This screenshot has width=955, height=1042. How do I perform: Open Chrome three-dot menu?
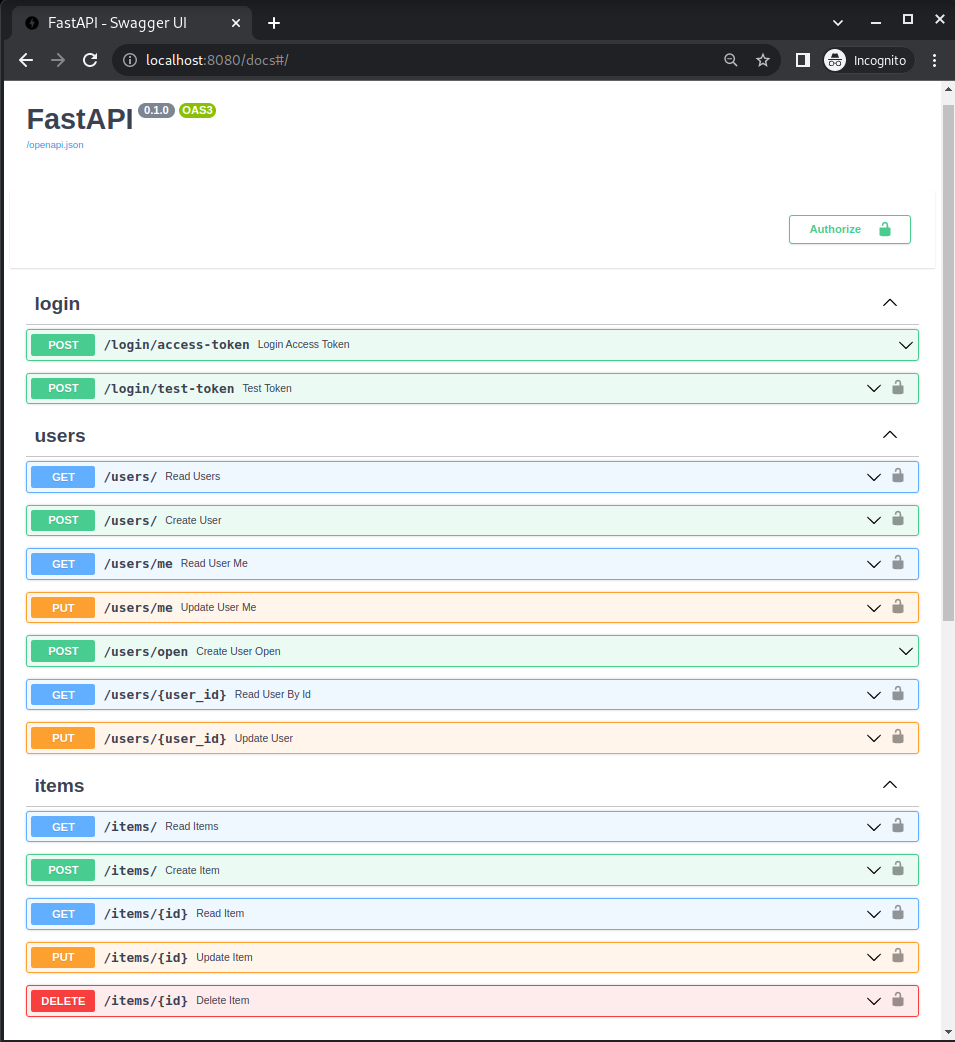click(x=934, y=60)
